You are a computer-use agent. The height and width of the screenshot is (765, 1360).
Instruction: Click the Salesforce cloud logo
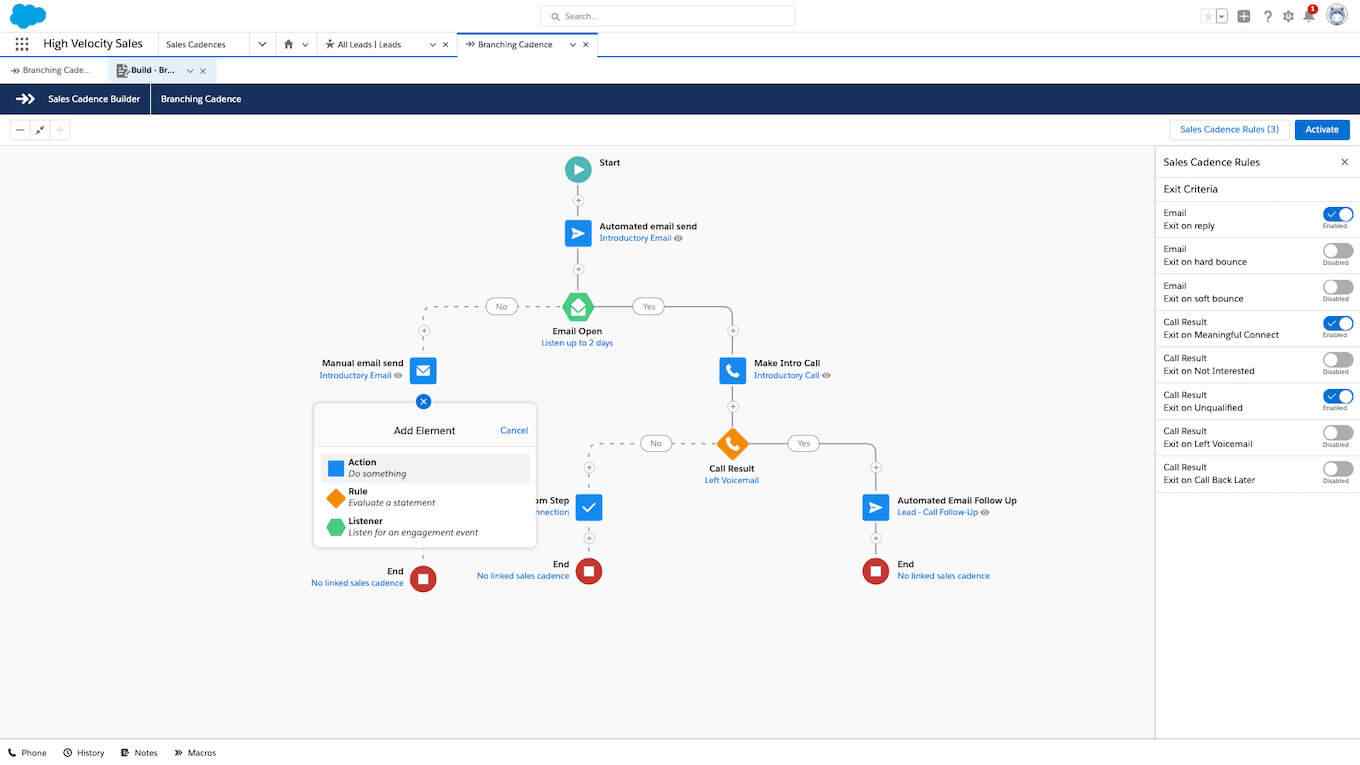(x=28, y=16)
